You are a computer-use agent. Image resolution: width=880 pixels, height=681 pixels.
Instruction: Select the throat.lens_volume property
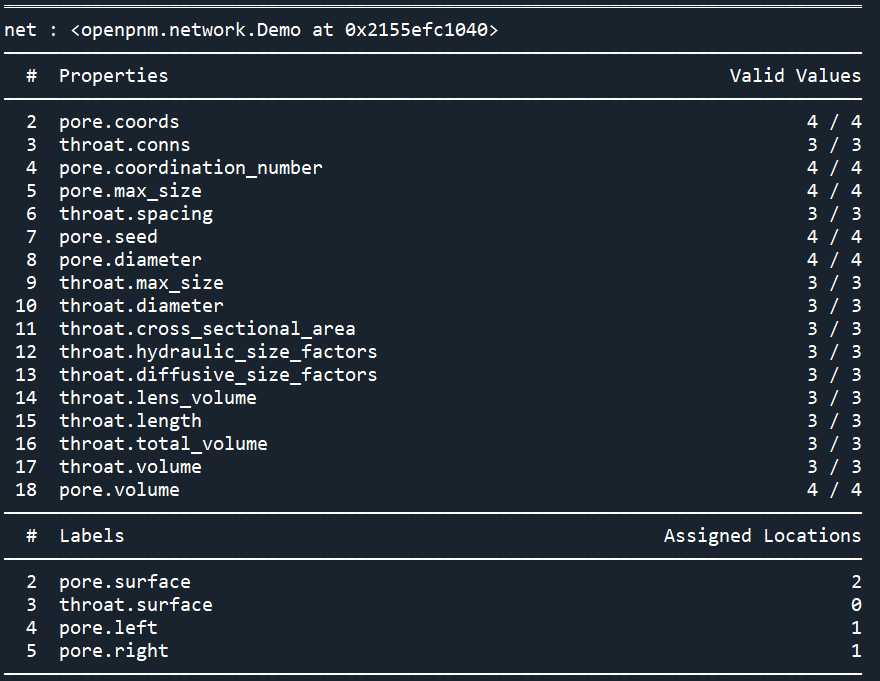click(x=158, y=398)
